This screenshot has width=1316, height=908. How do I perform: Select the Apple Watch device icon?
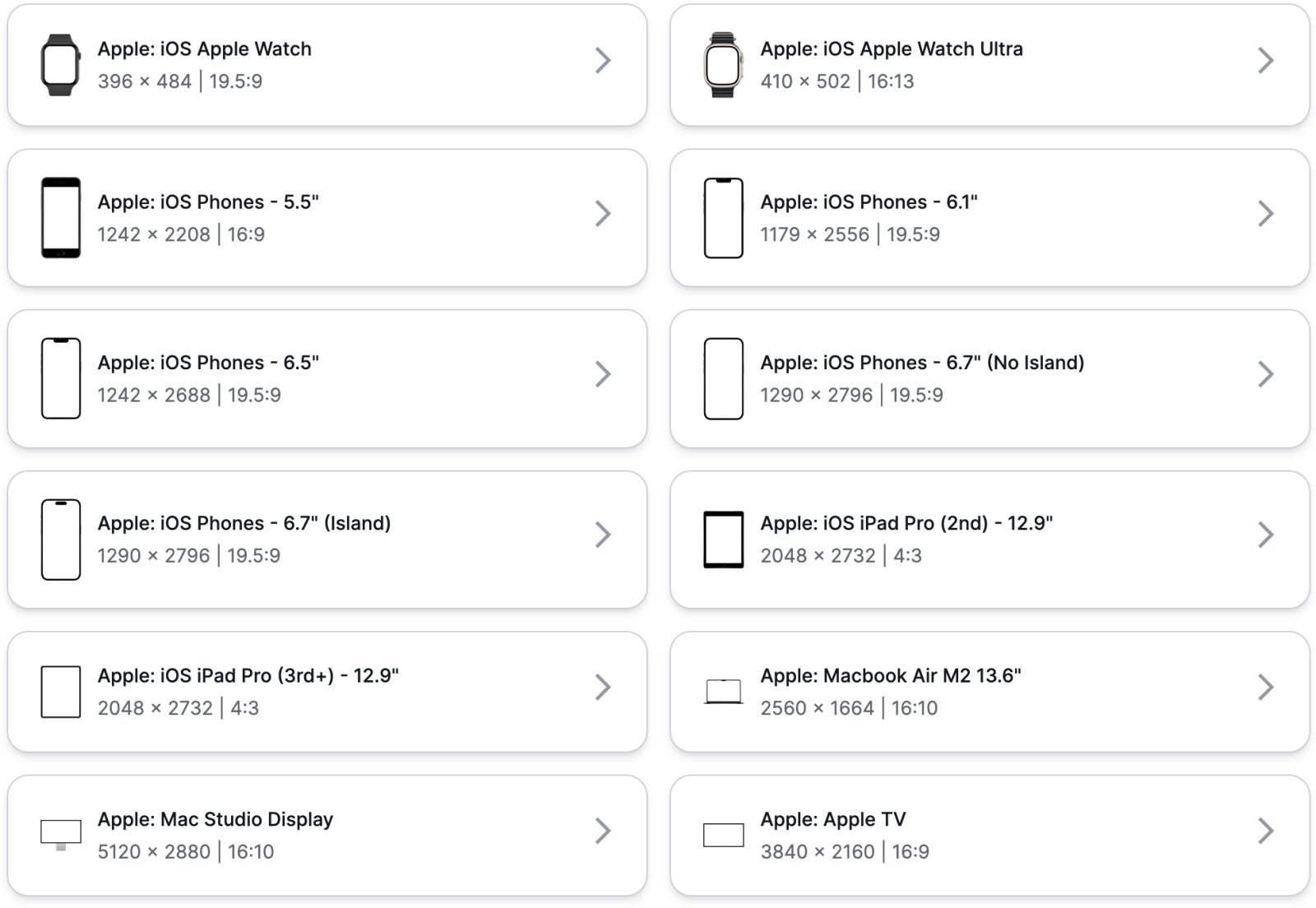point(60,62)
